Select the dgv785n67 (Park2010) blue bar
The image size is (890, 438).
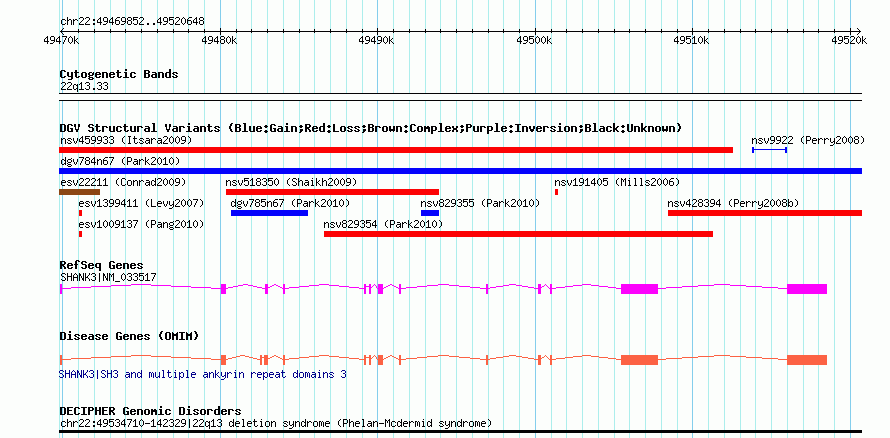click(x=269, y=213)
